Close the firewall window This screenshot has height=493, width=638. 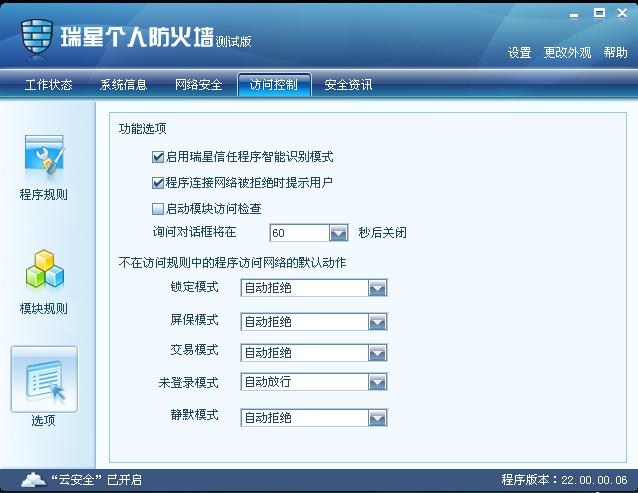click(622, 13)
